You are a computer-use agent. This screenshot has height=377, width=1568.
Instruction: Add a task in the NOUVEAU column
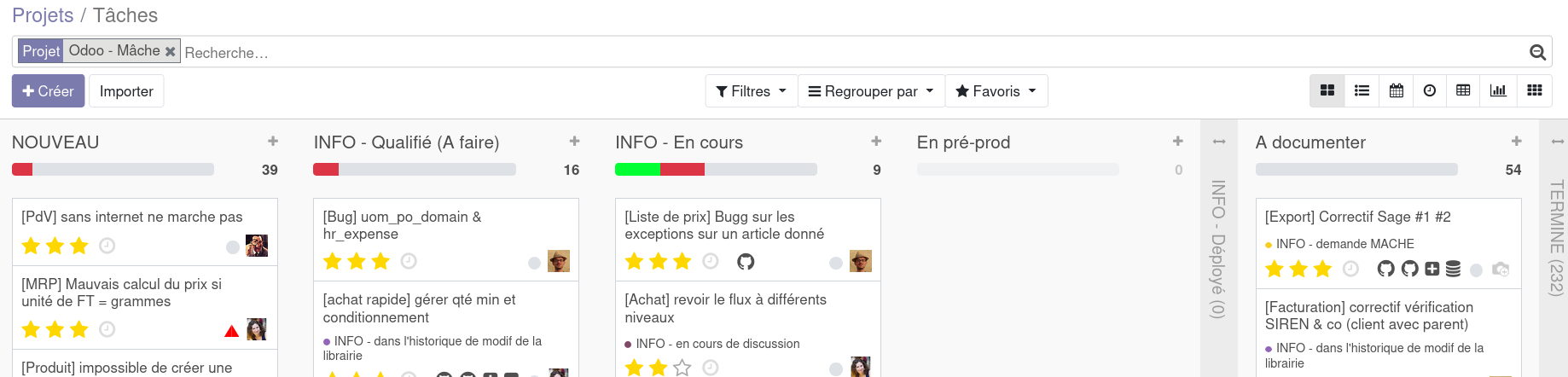click(x=273, y=142)
